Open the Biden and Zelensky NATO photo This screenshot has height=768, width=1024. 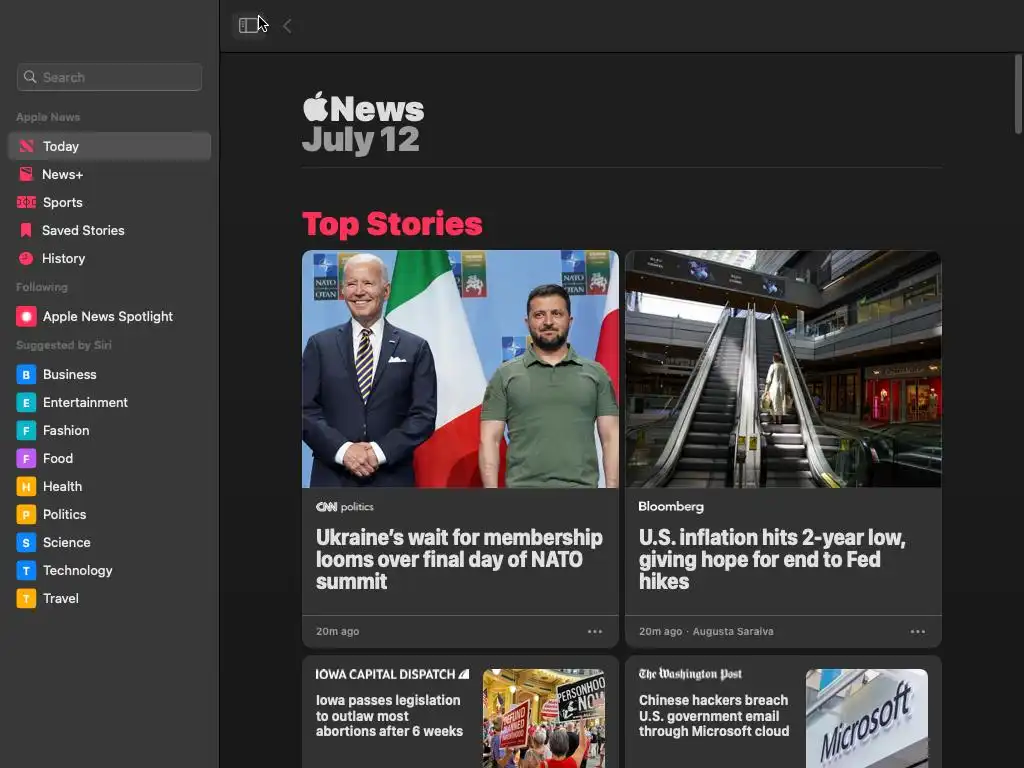point(460,369)
